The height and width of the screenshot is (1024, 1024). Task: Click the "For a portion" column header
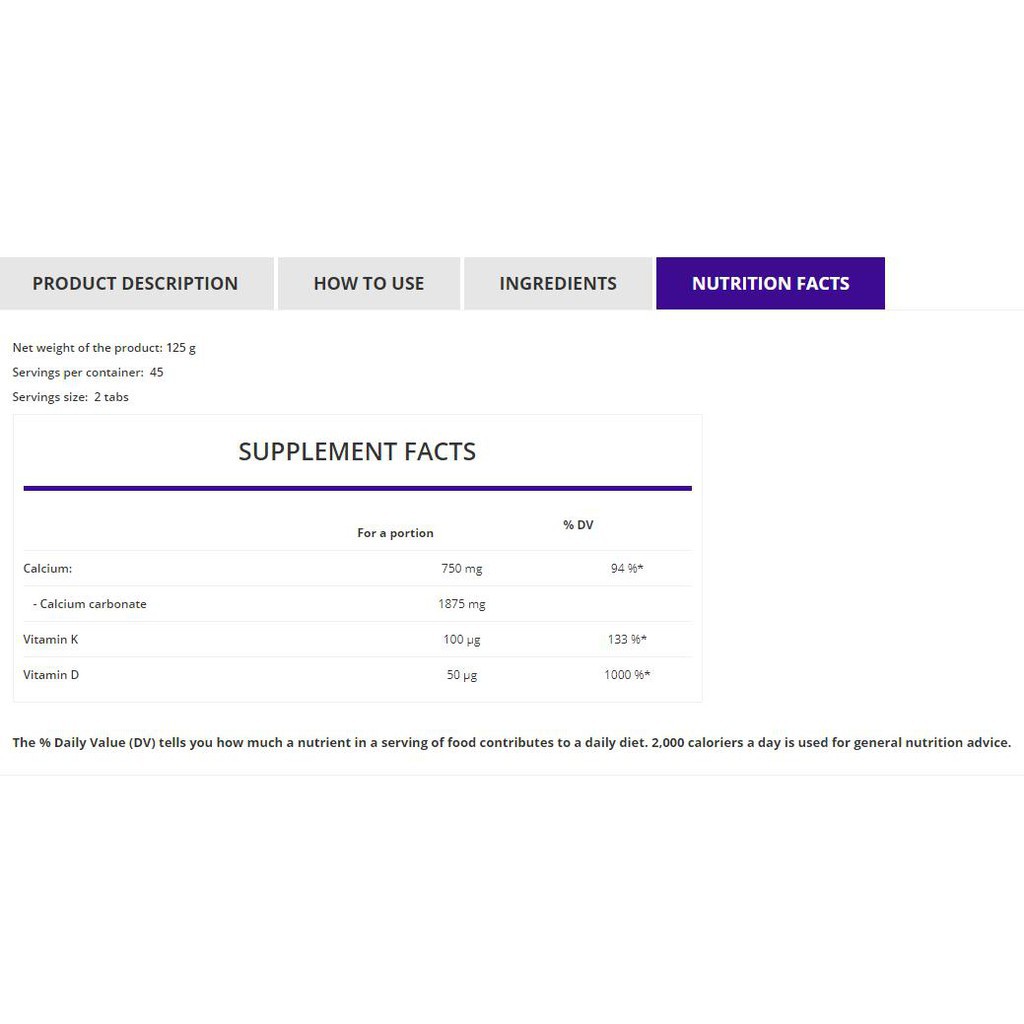tap(395, 533)
